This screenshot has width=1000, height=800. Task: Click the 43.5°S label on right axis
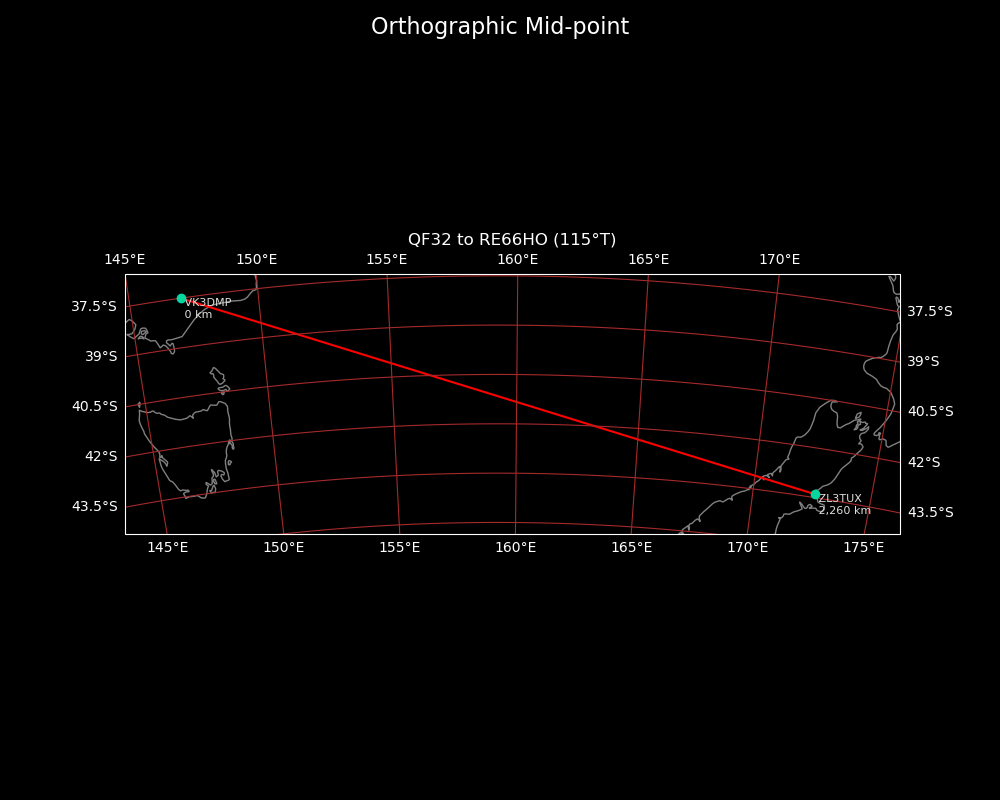(x=930, y=512)
